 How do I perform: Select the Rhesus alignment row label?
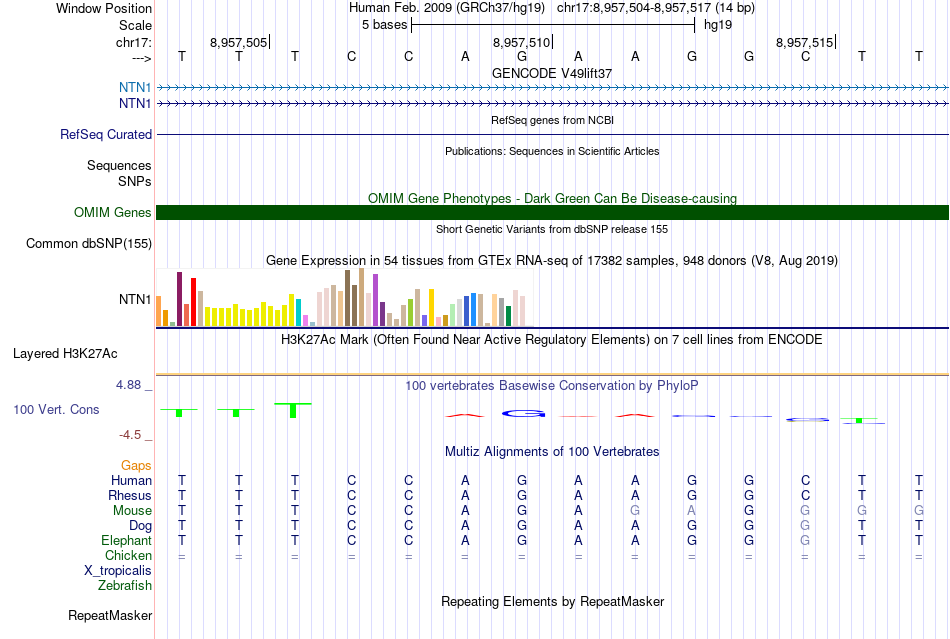130,495
